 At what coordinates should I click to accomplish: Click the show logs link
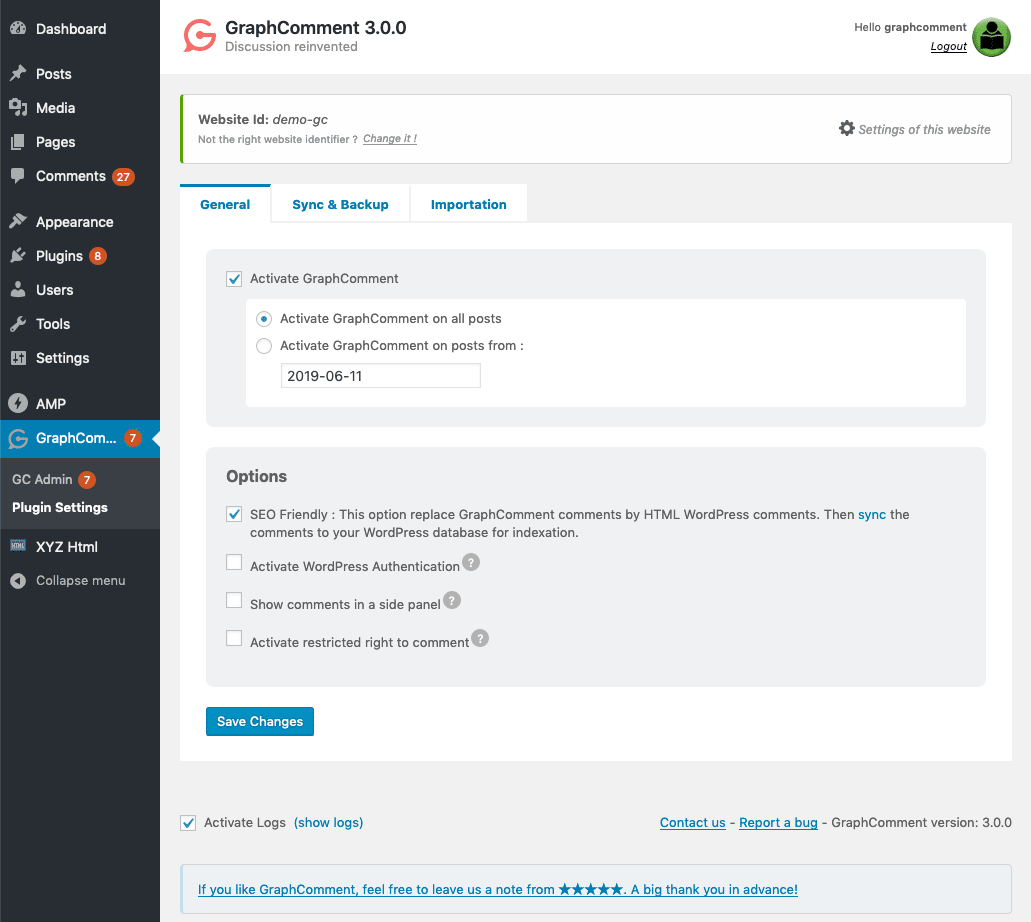328,823
